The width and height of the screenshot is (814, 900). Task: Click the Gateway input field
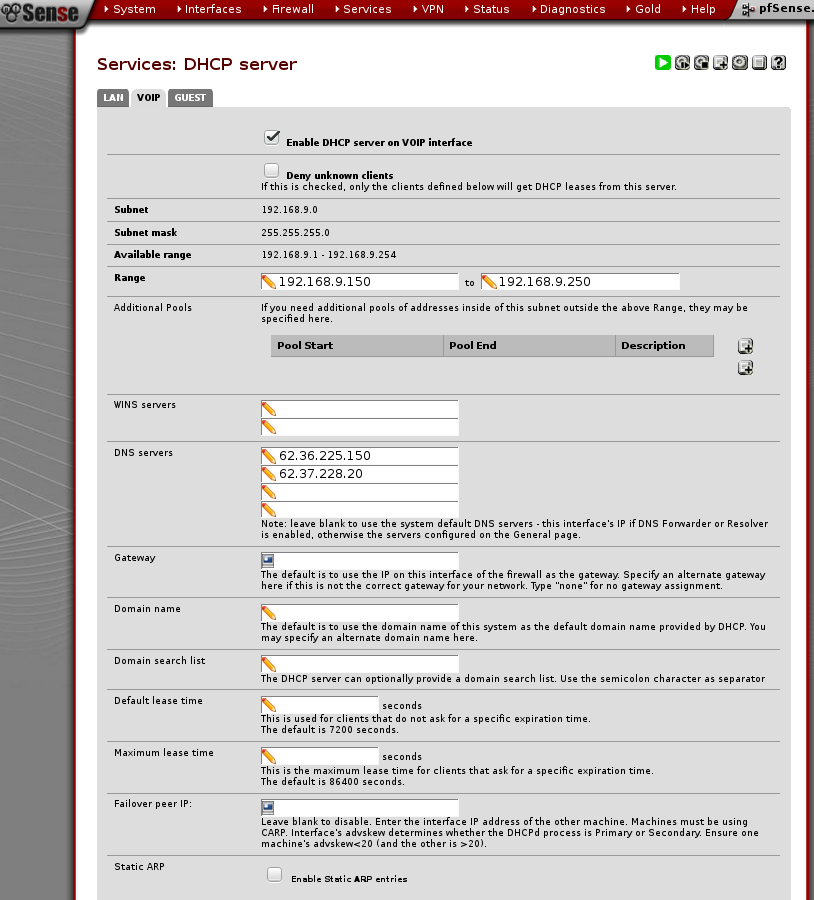(x=360, y=561)
